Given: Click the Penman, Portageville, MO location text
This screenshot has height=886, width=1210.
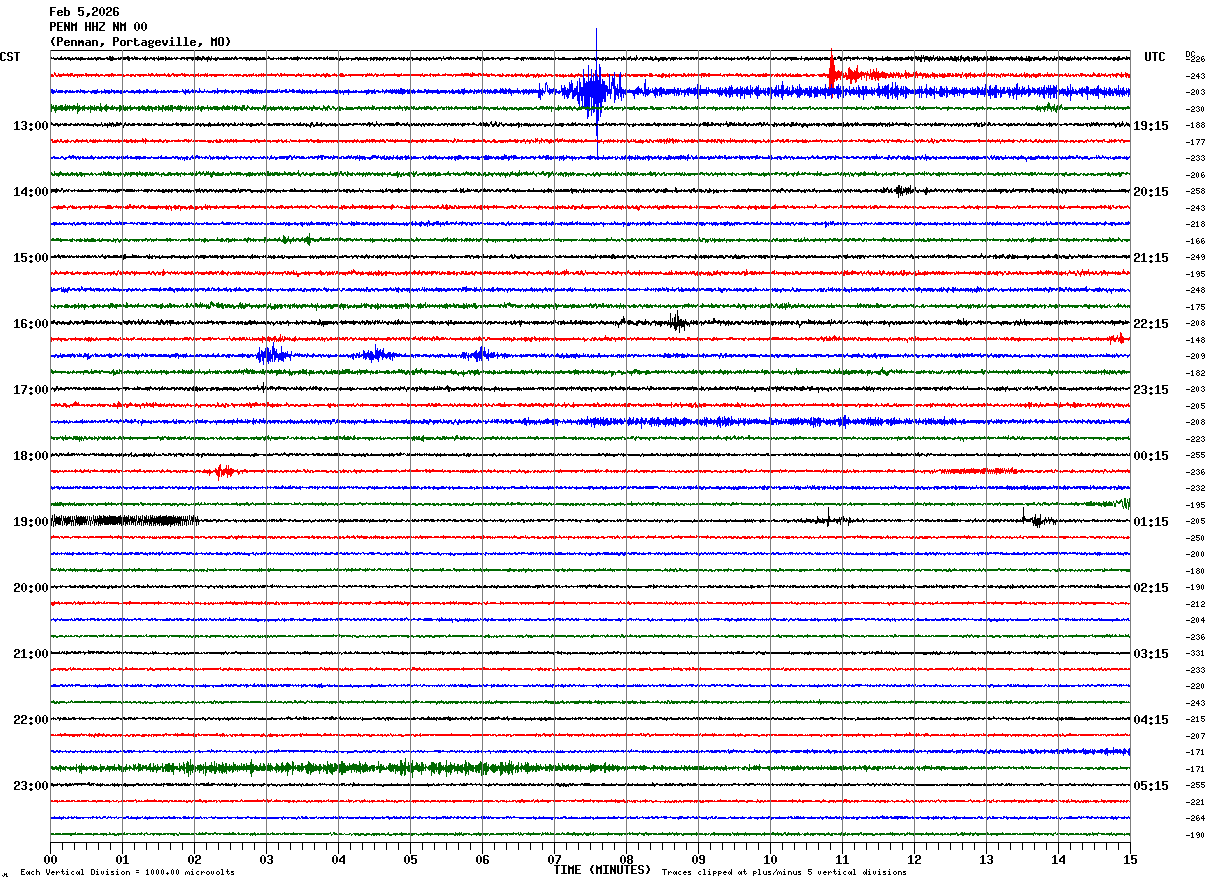Looking at the screenshot, I should (140, 42).
